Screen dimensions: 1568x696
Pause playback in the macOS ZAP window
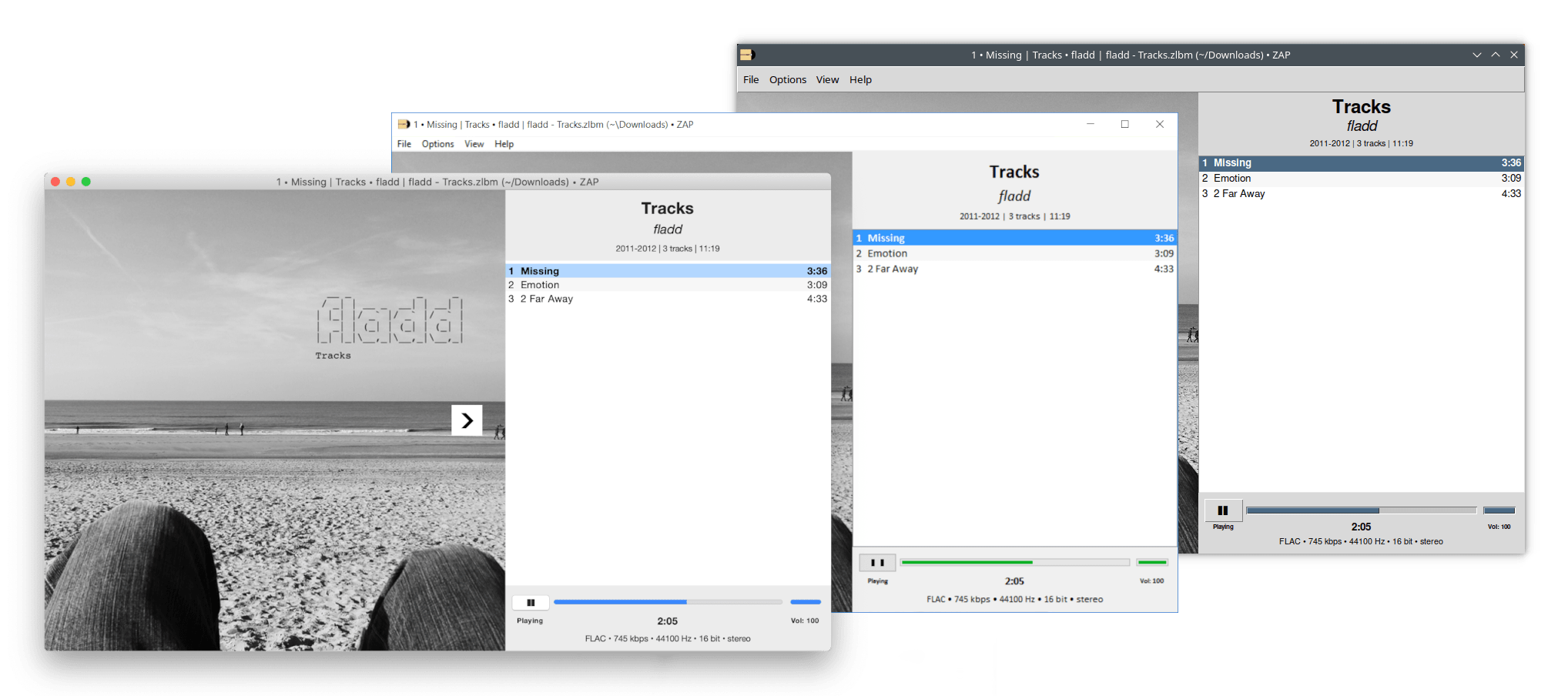pyautogui.click(x=531, y=603)
